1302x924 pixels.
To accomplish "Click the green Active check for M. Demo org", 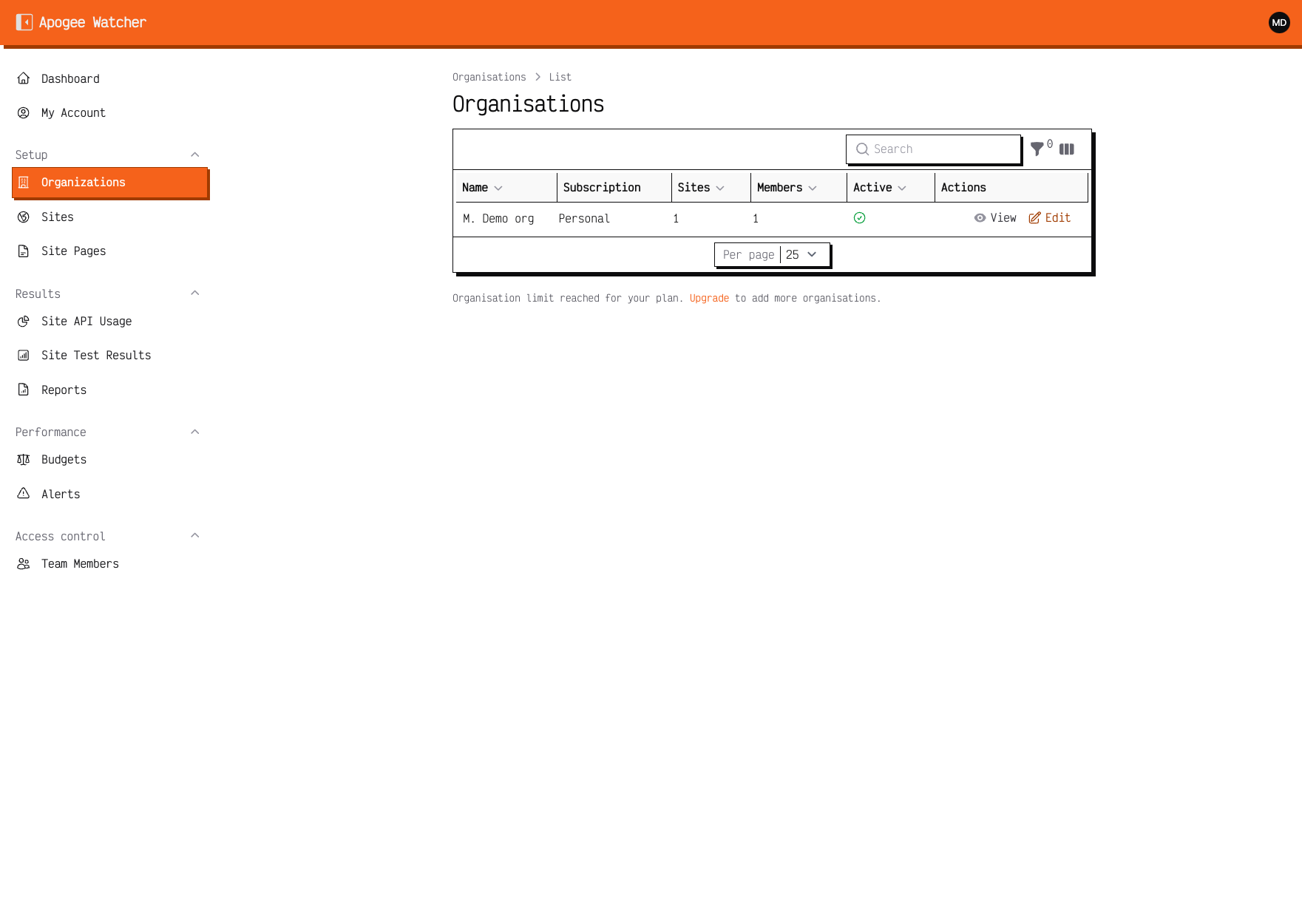I will click(859, 217).
